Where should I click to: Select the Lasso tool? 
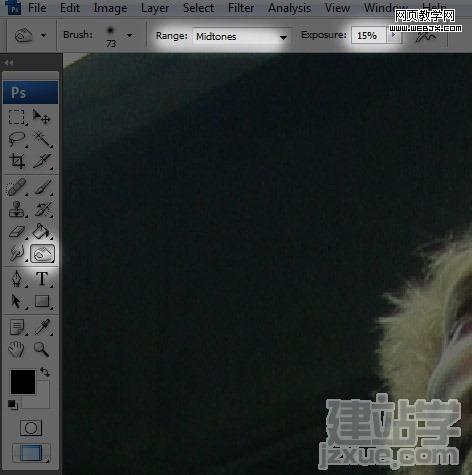point(17,139)
